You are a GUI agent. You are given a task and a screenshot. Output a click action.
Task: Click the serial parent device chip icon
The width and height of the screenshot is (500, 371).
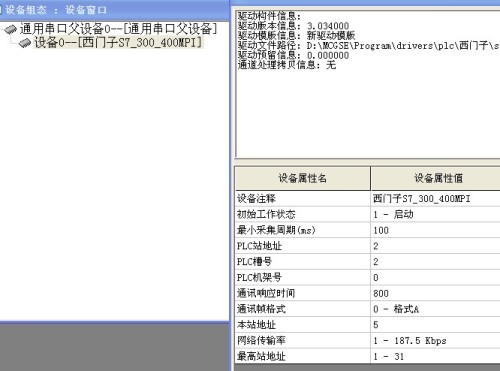10,29
